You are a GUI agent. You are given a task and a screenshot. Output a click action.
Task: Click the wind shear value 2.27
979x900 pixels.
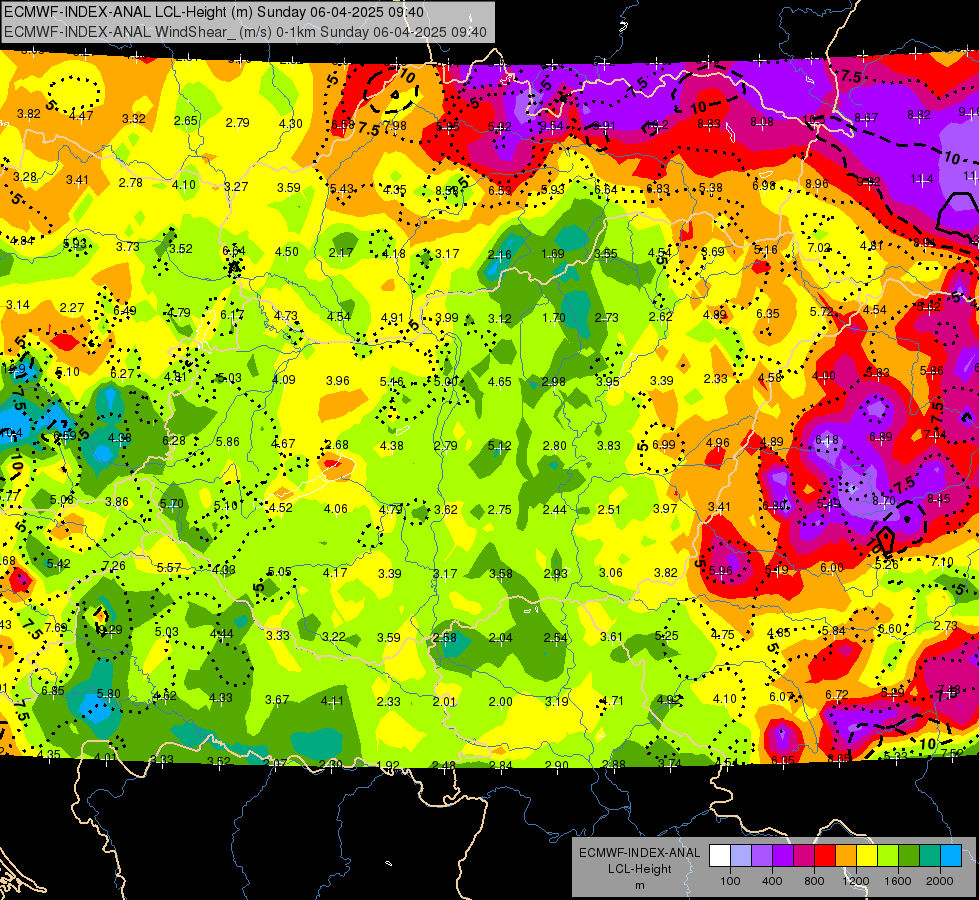click(72, 307)
